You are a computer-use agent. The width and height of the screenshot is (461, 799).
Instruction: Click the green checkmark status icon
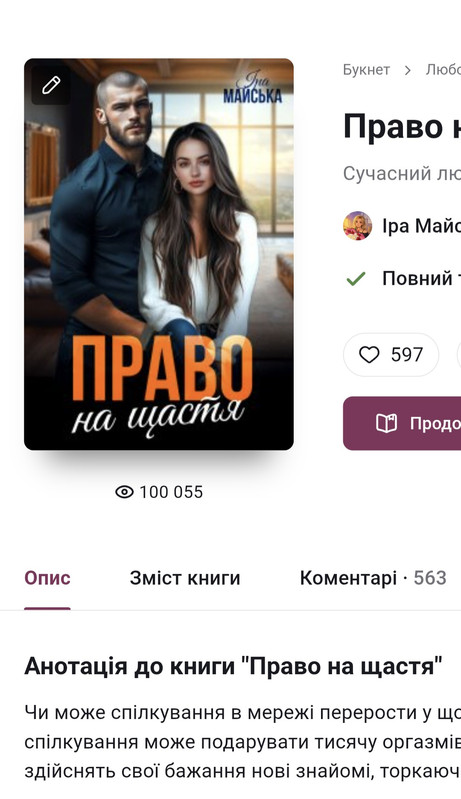point(356,278)
